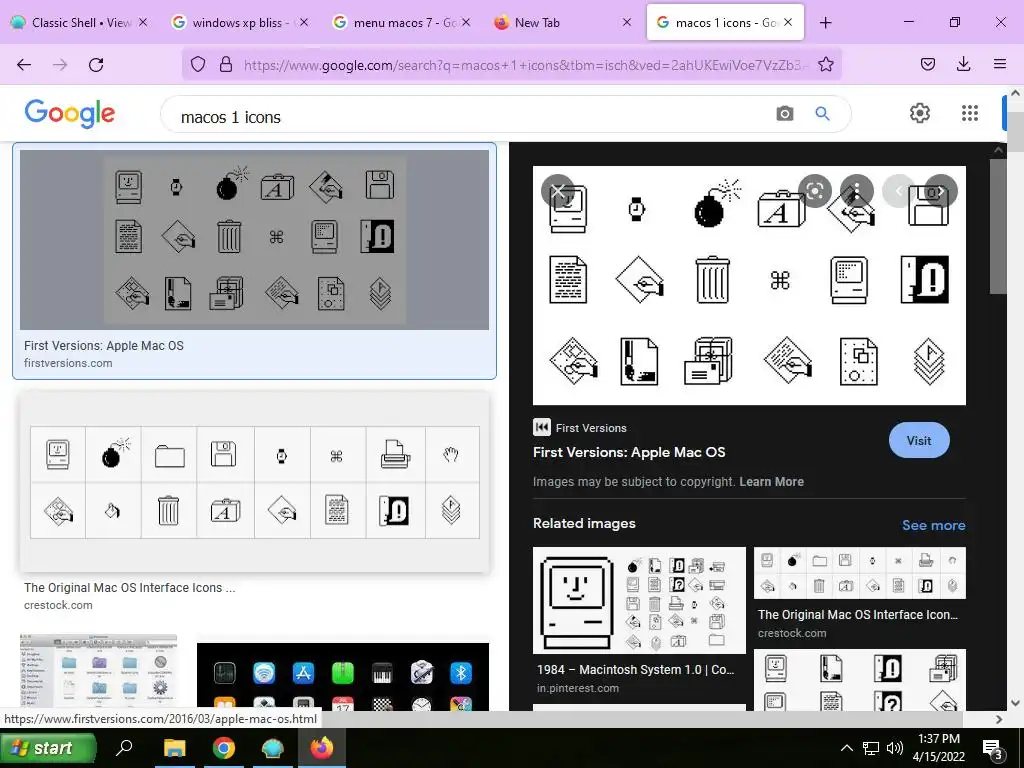Click the preview panel vertical scrollbar
This screenshot has height=768, width=1024.
[x=998, y=225]
